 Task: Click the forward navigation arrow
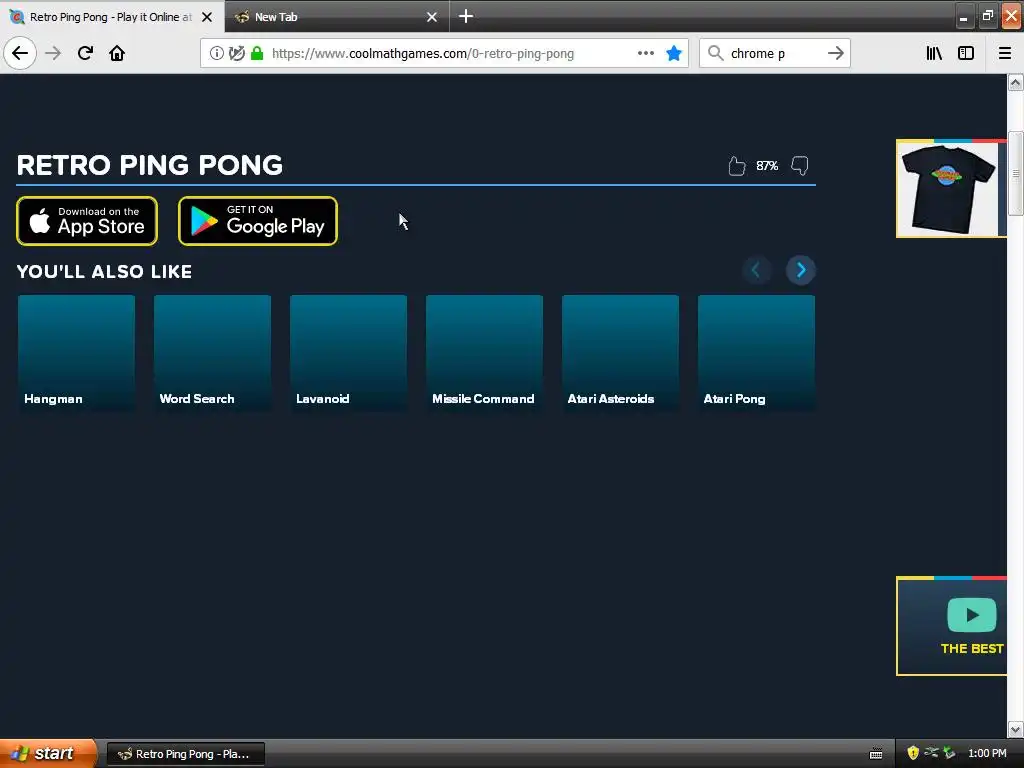click(54, 54)
